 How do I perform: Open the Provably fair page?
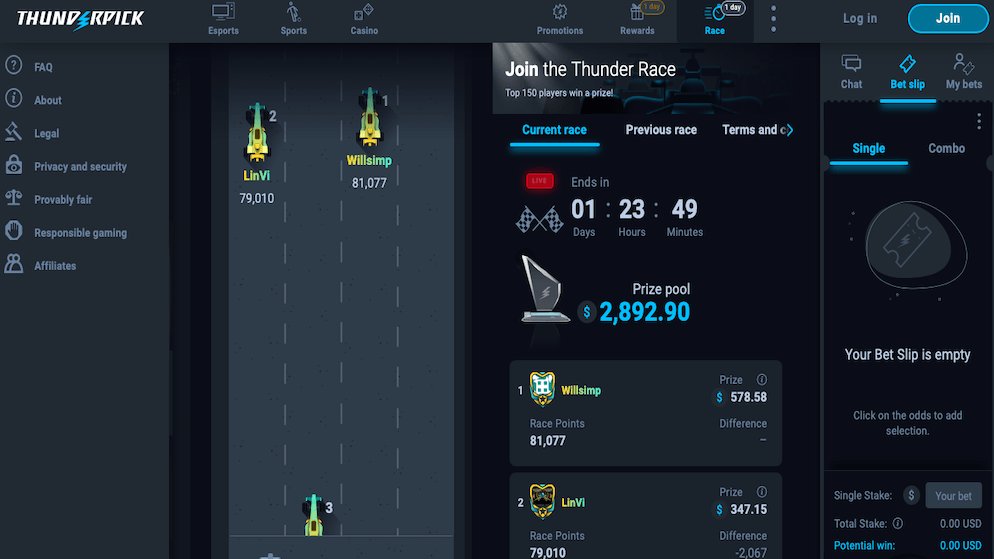pos(63,200)
